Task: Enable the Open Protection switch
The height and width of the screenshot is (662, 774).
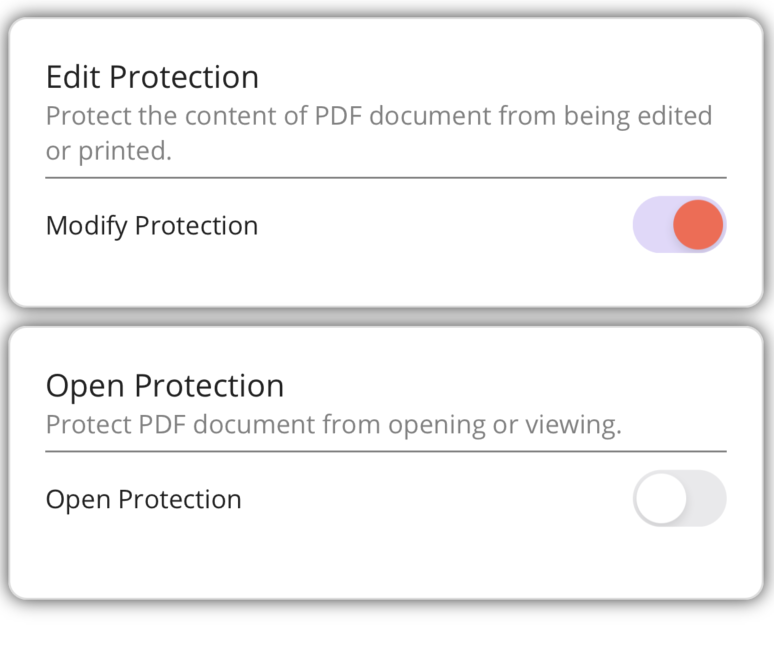Action: point(679,498)
